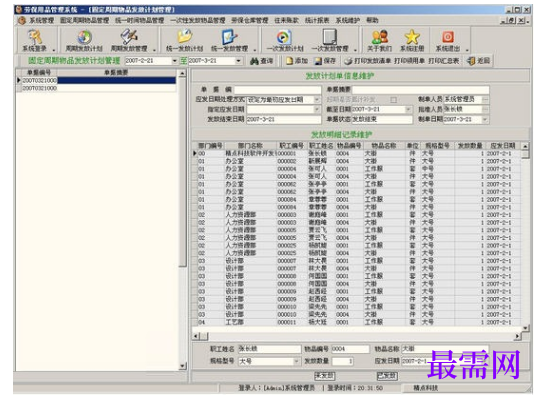539x396 pixels.
Task: Click left arrow of grid horizontal scrollbar
Action: pyautogui.click(x=196, y=336)
